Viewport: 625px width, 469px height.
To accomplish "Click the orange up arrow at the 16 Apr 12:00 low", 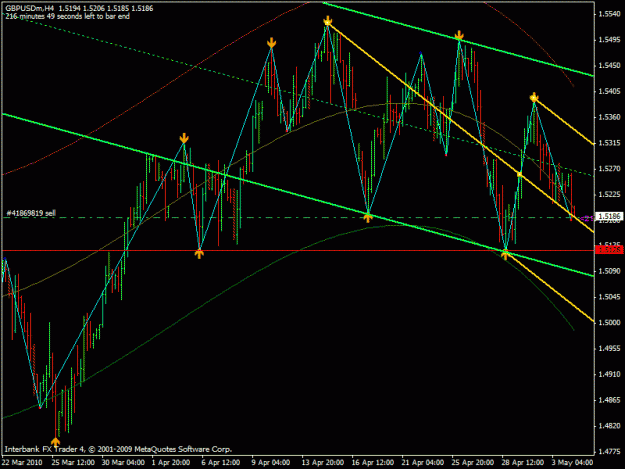I will click(x=368, y=217).
